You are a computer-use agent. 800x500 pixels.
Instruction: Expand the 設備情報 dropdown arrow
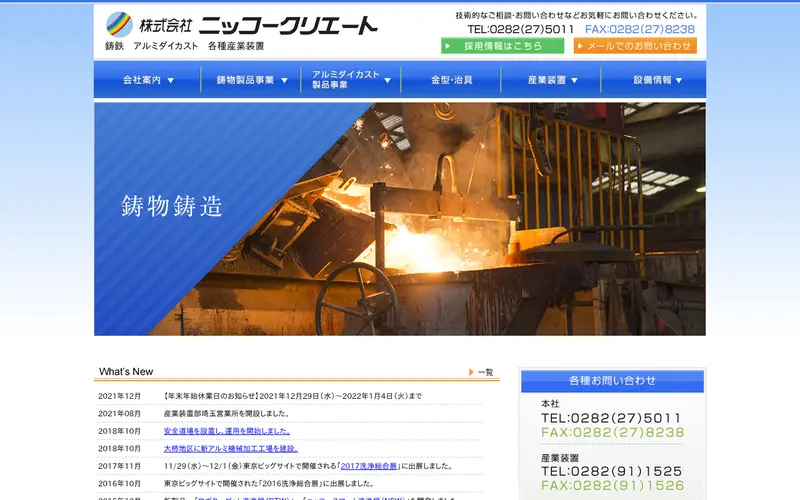click(679, 80)
